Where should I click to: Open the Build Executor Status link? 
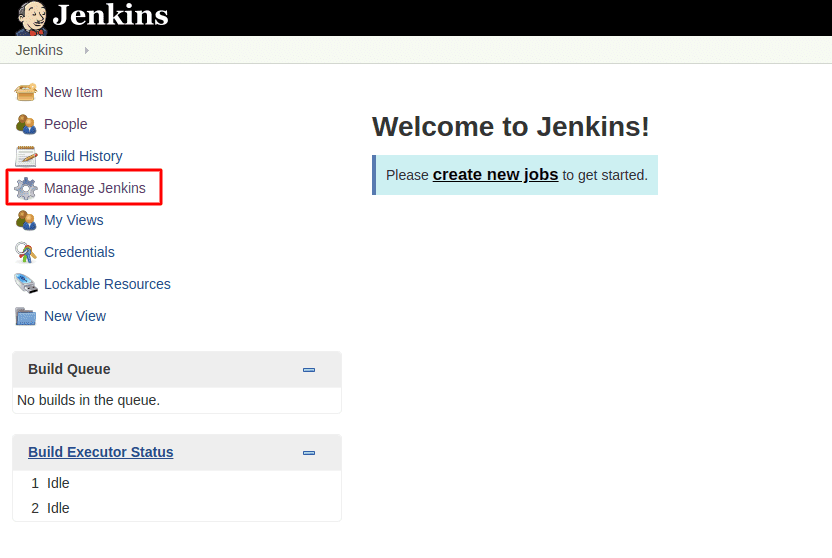click(x=100, y=452)
